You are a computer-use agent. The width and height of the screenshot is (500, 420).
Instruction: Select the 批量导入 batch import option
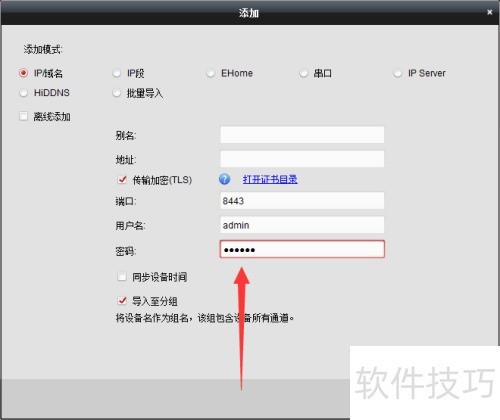[116, 92]
